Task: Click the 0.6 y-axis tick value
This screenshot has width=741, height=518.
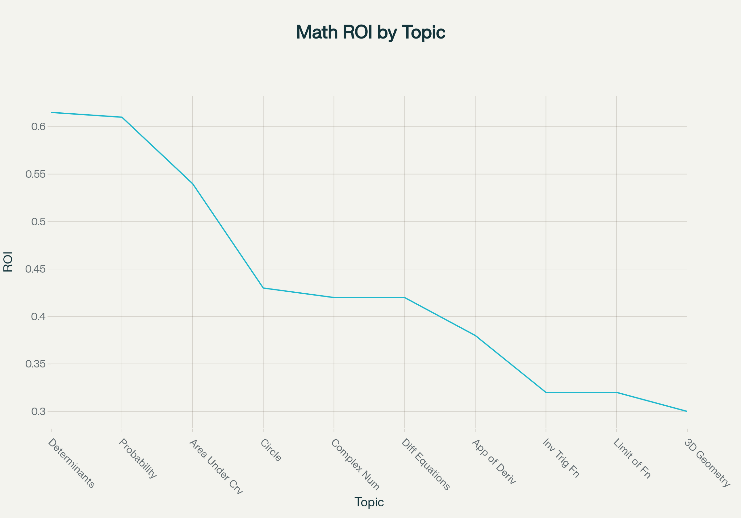Action: pos(39,127)
